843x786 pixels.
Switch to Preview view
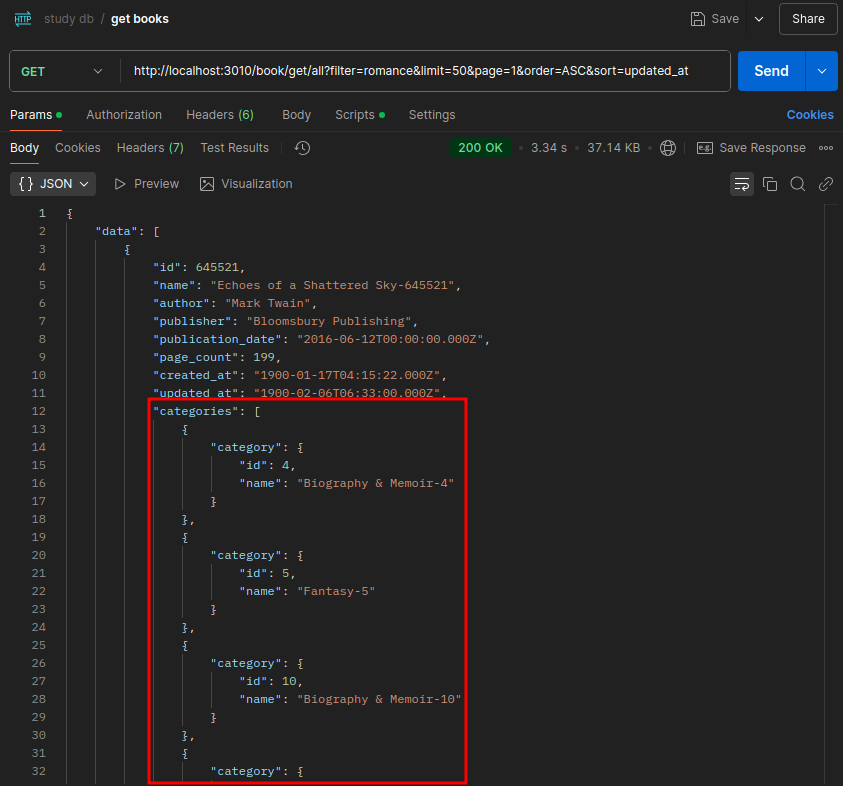point(146,184)
